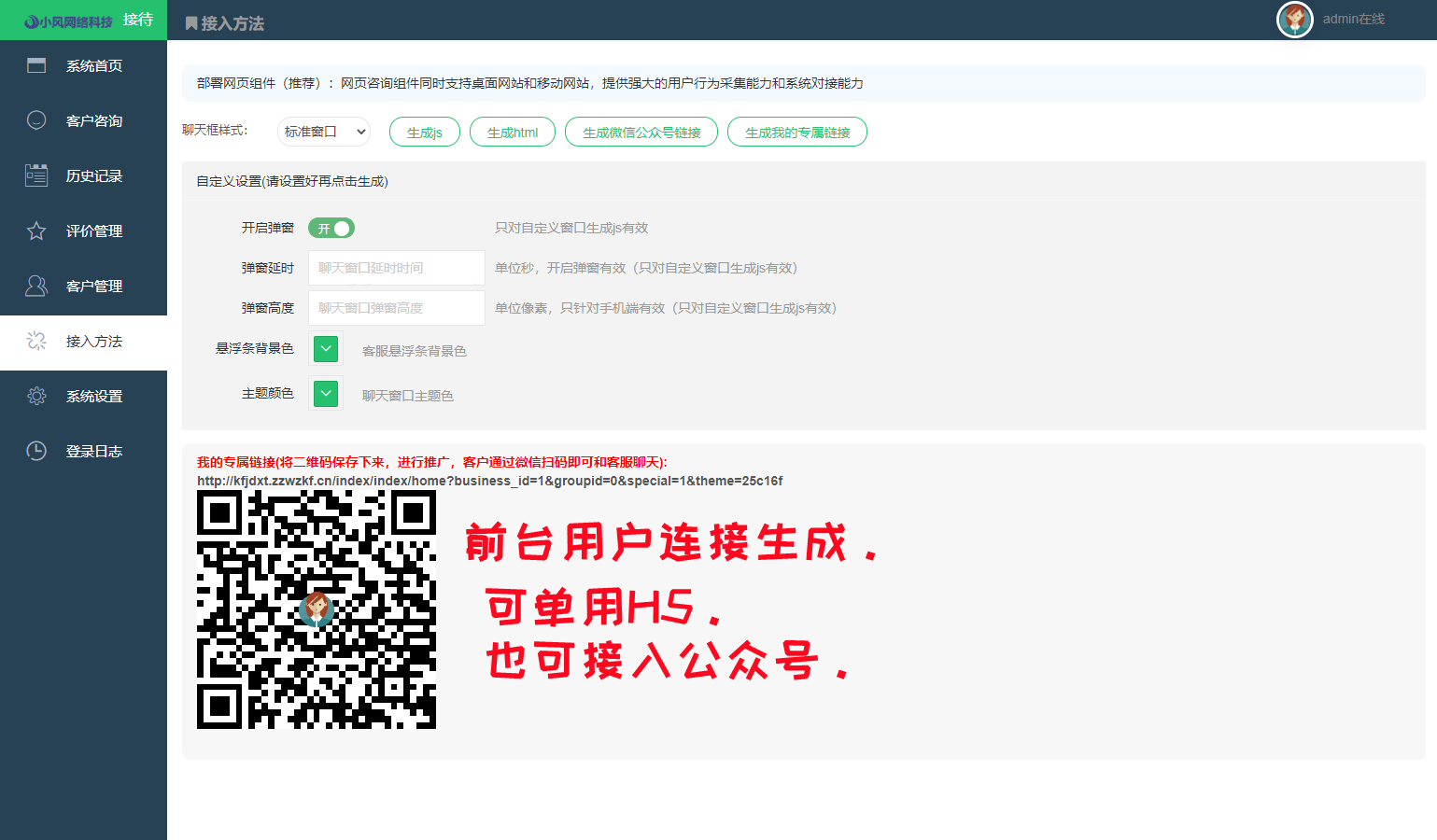Click admin在线 status text

pyautogui.click(x=1354, y=19)
